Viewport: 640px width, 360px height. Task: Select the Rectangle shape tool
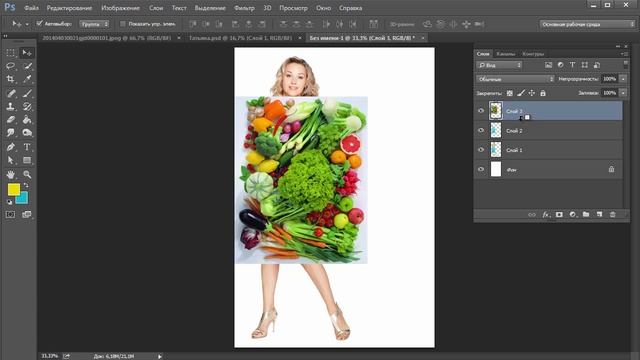coord(27,160)
